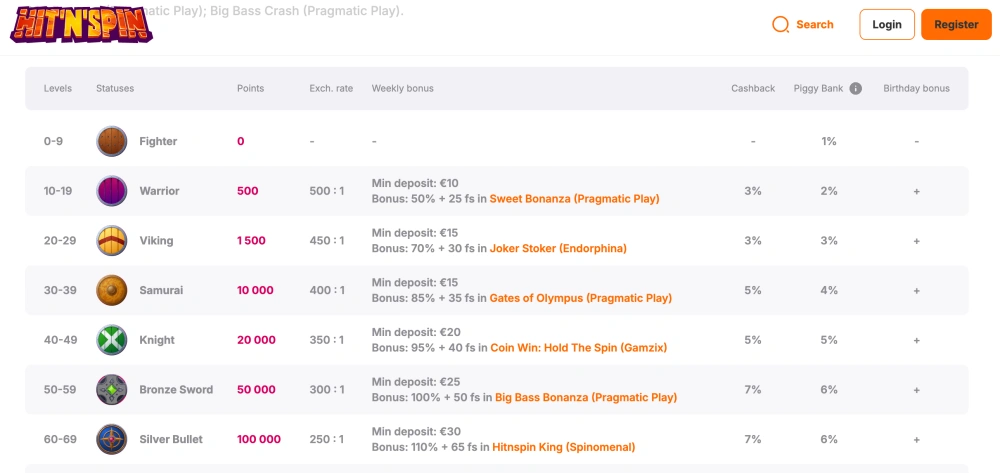Click Fighter's 1% Piggy Bank value
Viewport: 1000px width, 473px height.
828,142
